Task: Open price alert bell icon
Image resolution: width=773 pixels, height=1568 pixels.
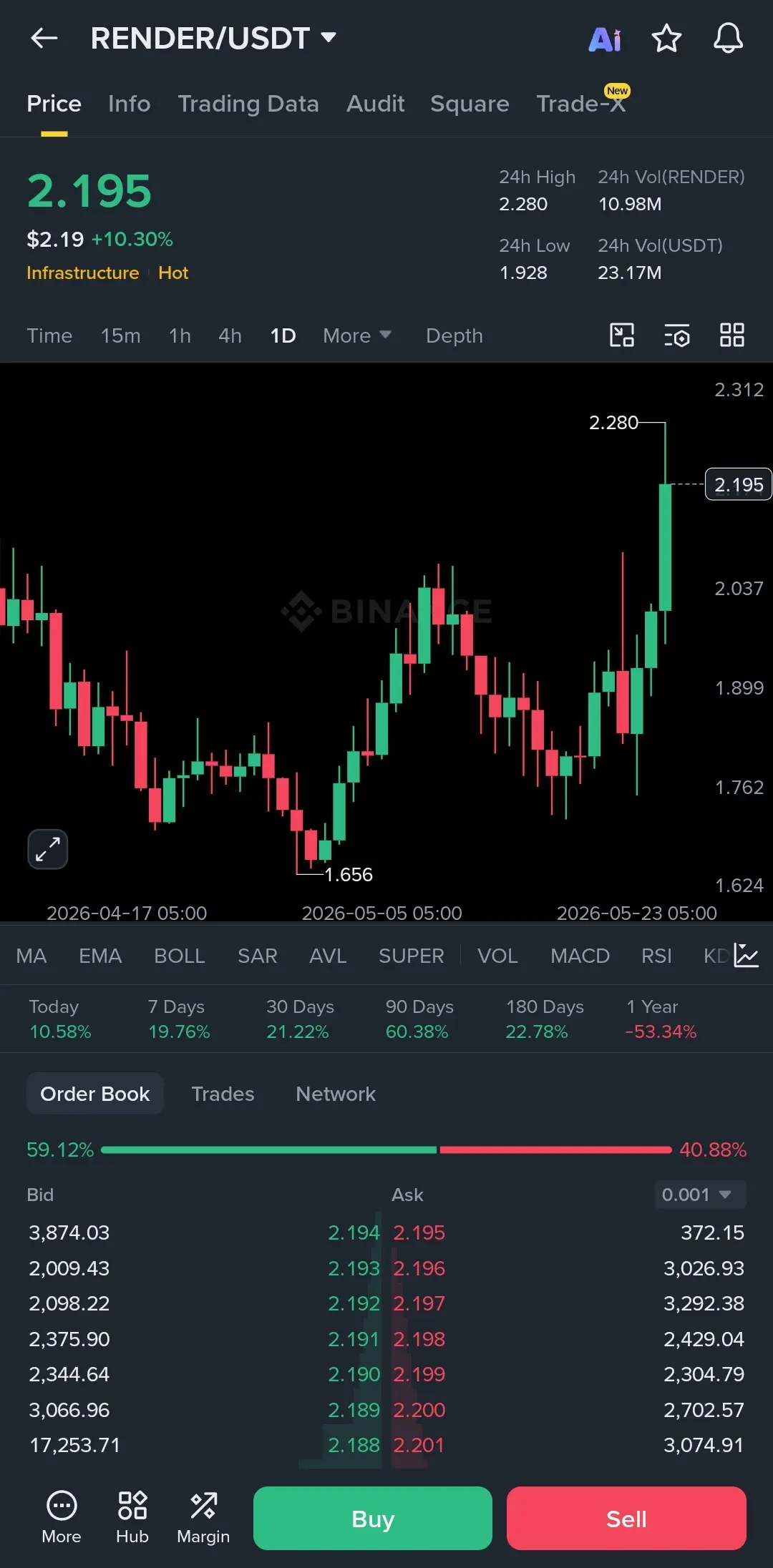Action: click(728, 38)
